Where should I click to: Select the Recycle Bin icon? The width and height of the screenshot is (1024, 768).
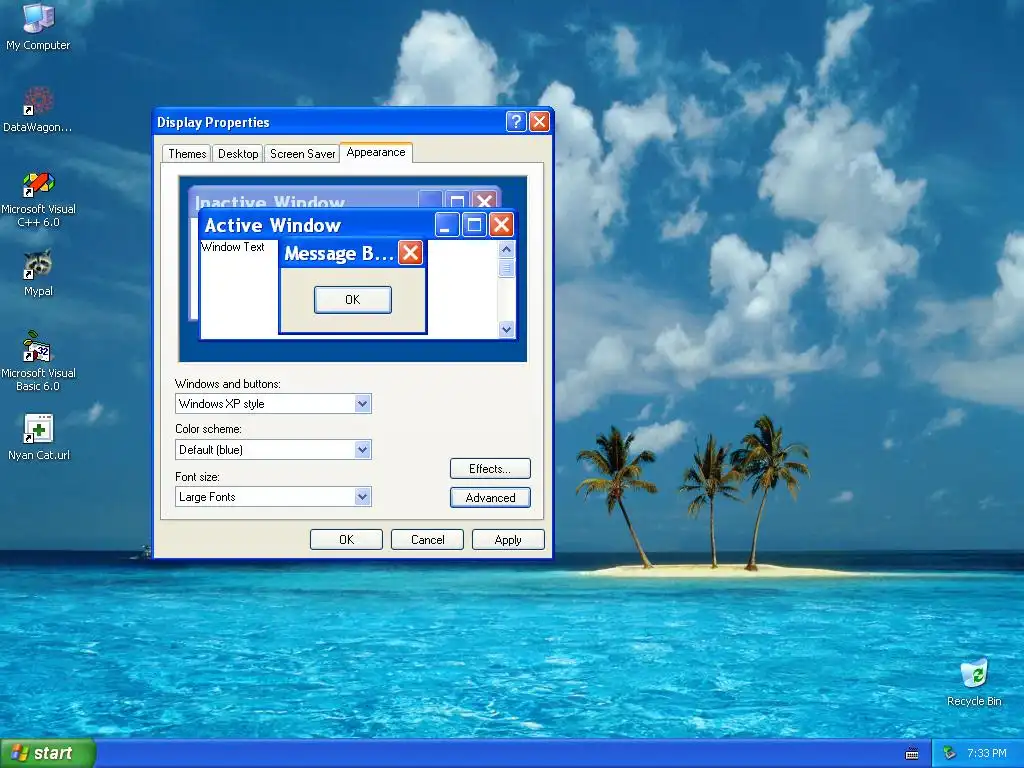[974, 683]
